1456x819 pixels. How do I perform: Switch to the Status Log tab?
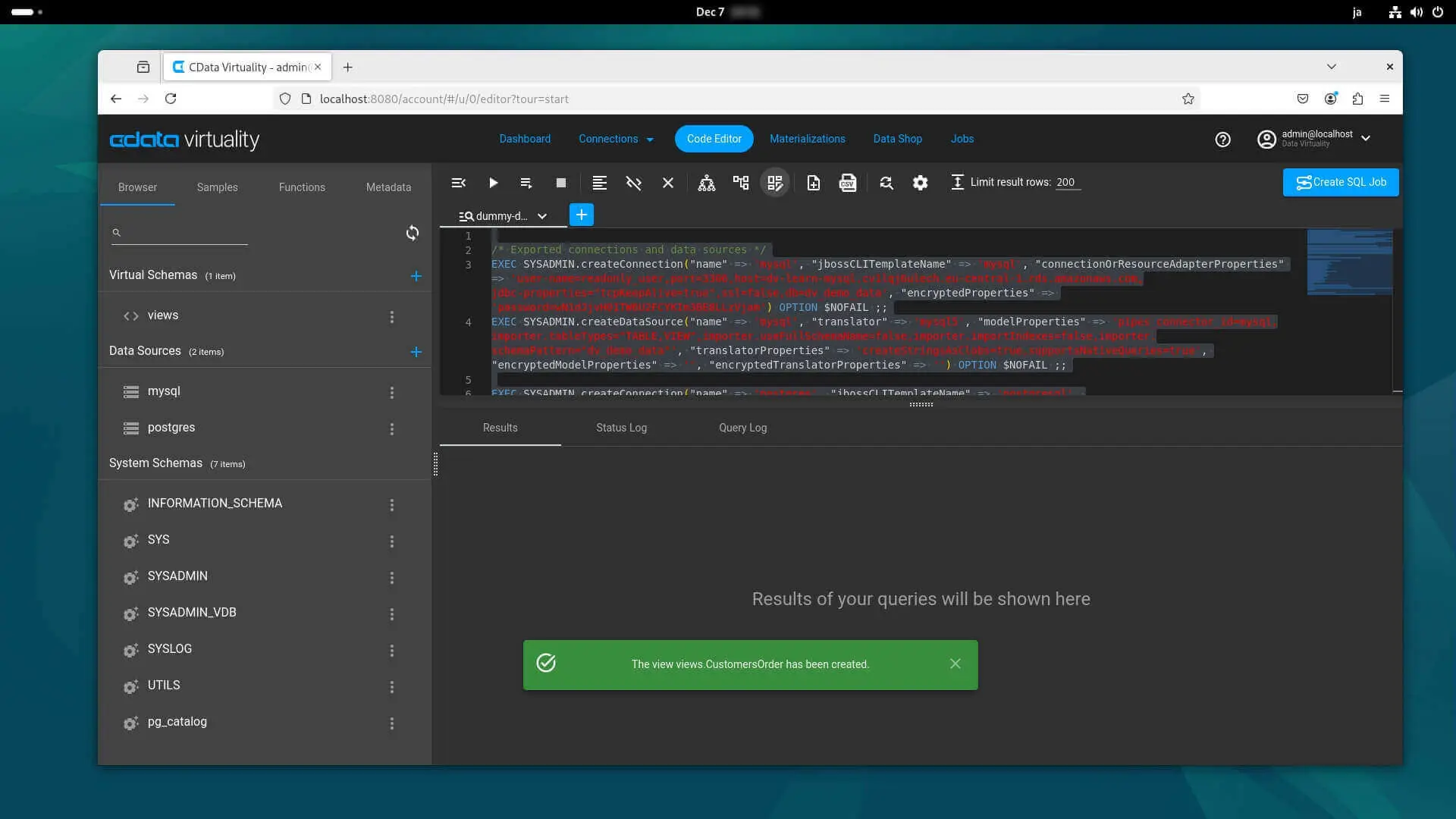coord(621,428)
